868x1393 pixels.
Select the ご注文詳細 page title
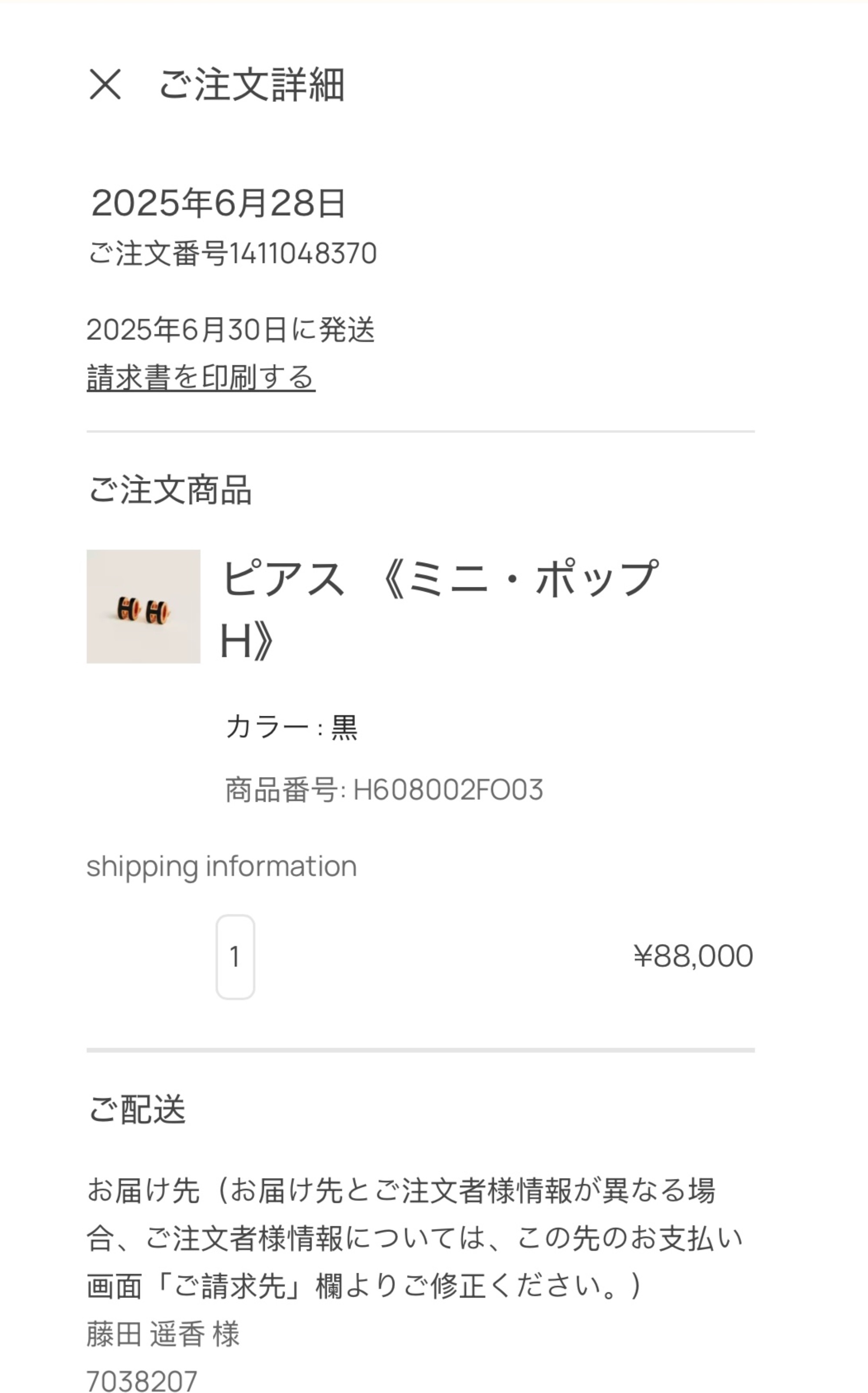point(251,84)
